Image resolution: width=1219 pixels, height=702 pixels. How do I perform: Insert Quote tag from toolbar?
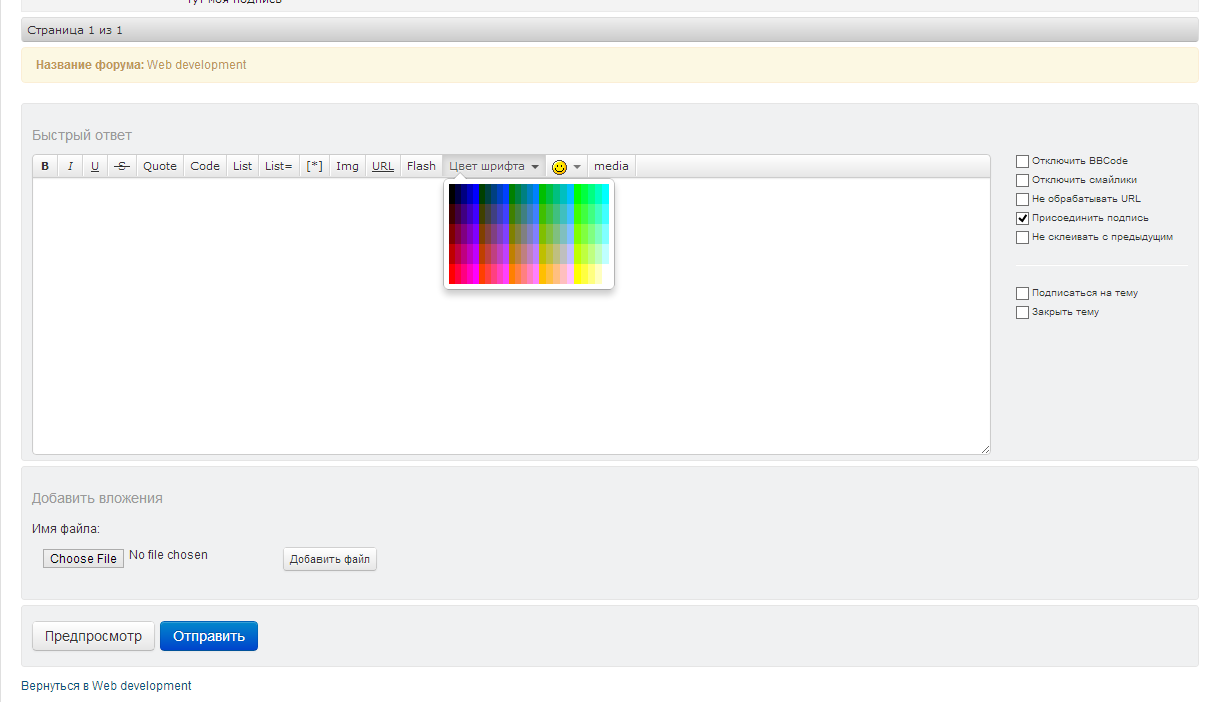pos(160,166)
